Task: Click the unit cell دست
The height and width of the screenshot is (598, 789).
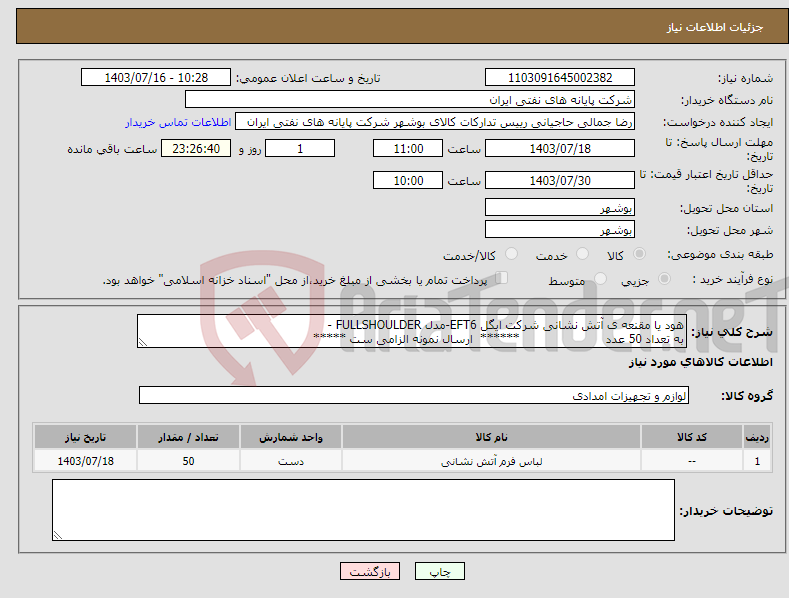Action: [291, 461]
